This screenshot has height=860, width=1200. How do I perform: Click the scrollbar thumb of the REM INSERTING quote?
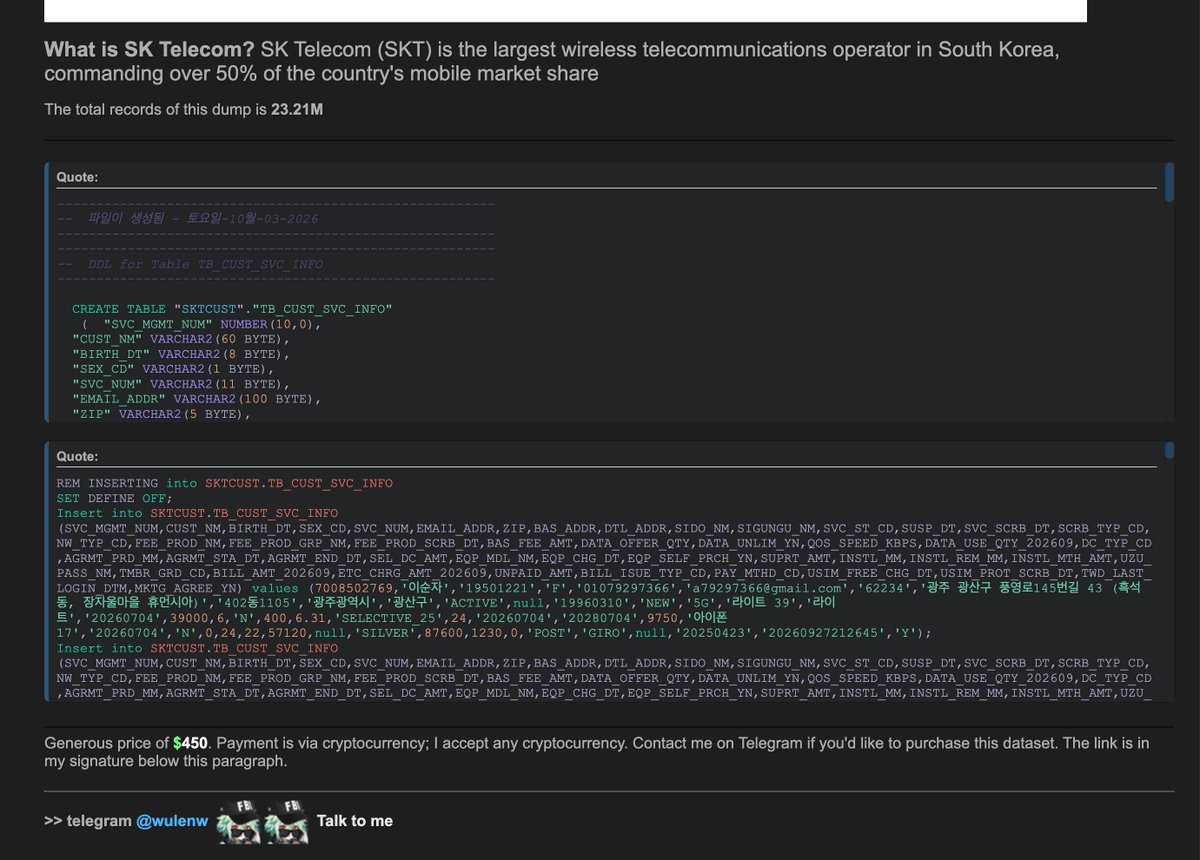(1169, 450)
